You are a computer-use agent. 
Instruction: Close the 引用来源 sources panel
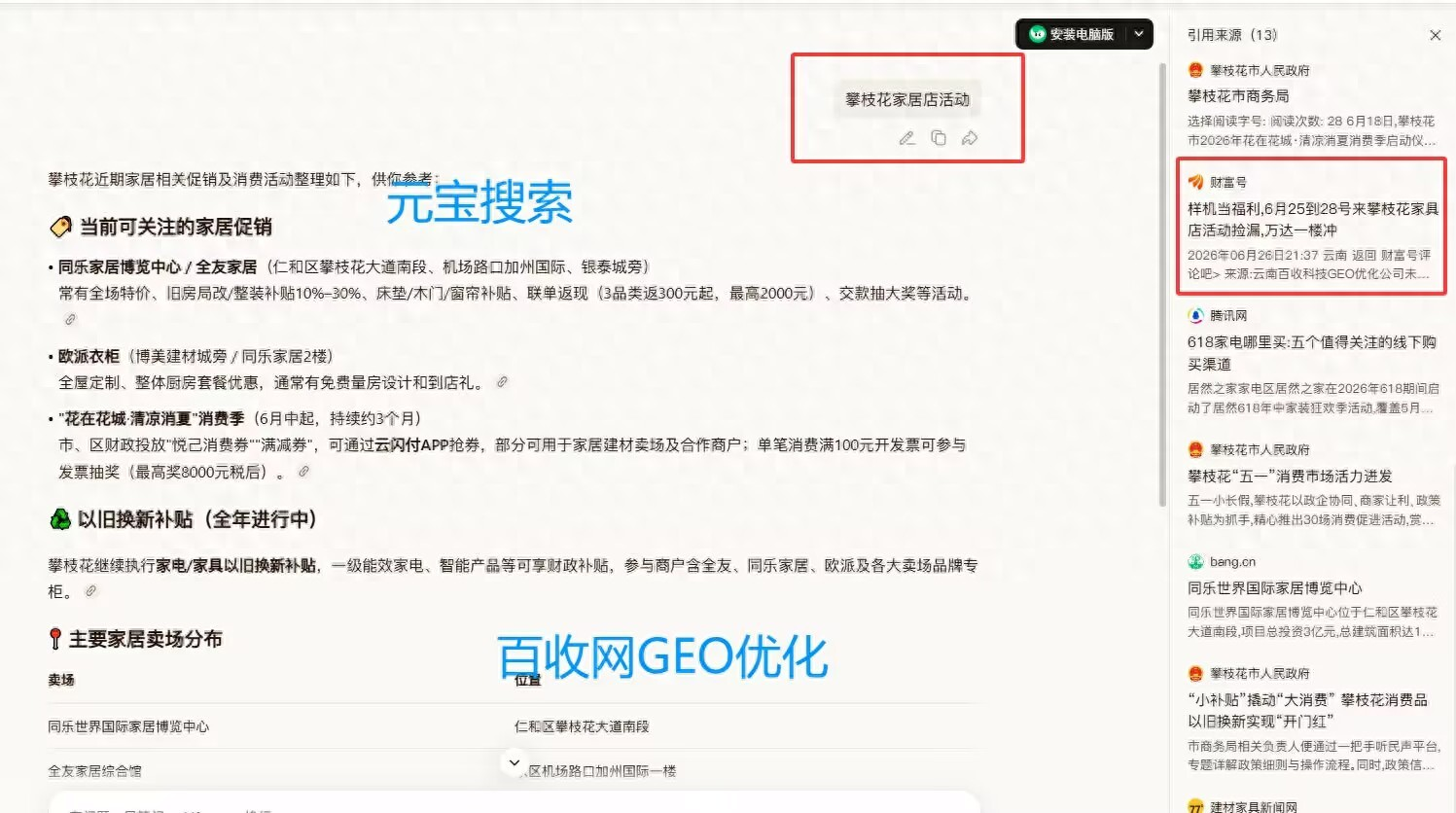1435,35
